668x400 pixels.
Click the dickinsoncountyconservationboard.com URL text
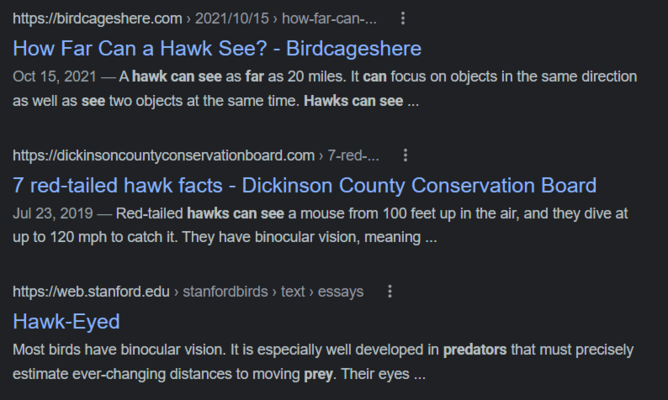164,155
